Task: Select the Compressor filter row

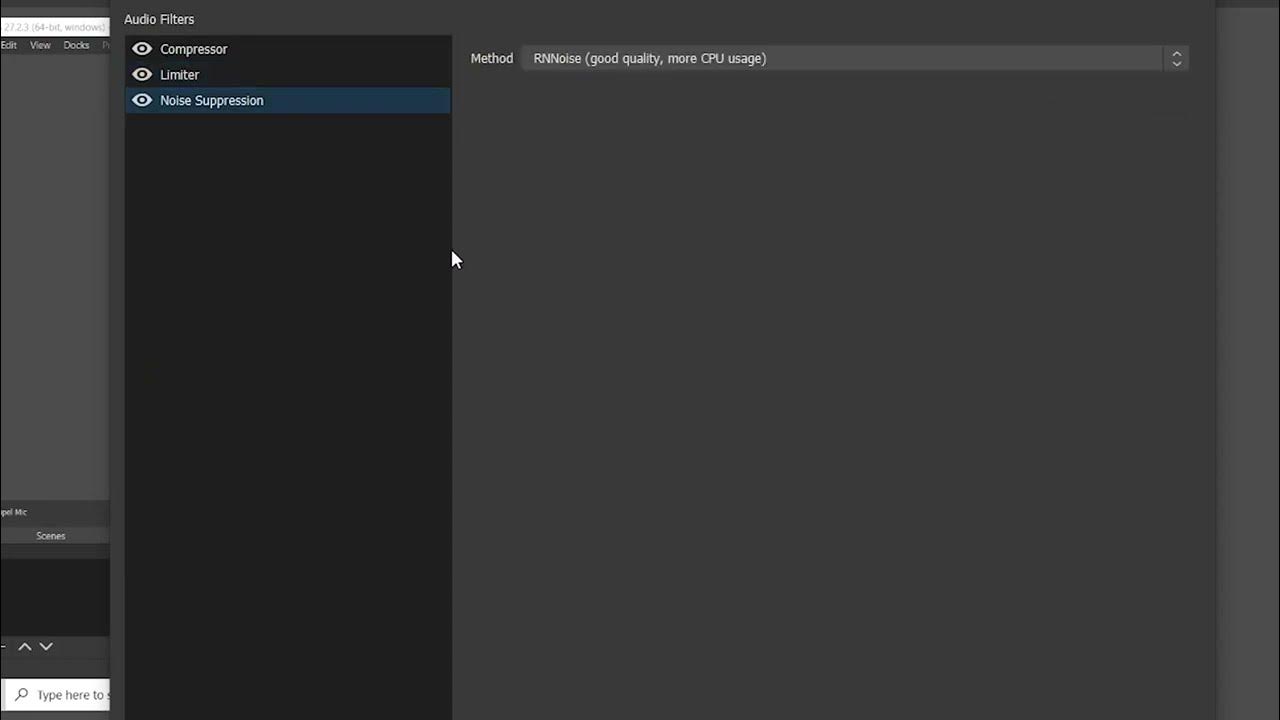Action: 288,49
